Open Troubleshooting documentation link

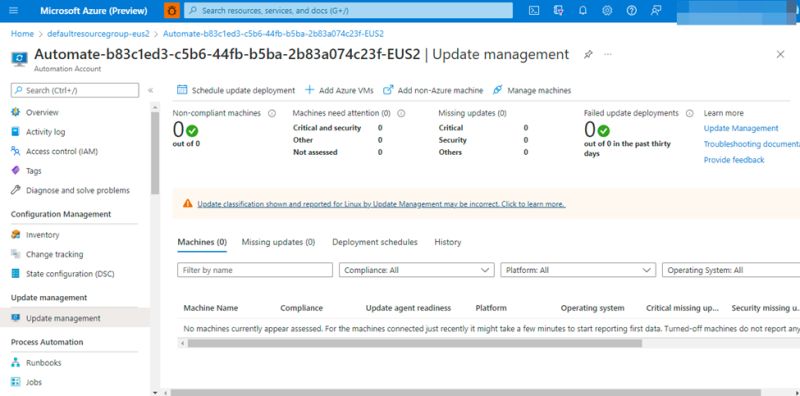click(x=752, y=144)
